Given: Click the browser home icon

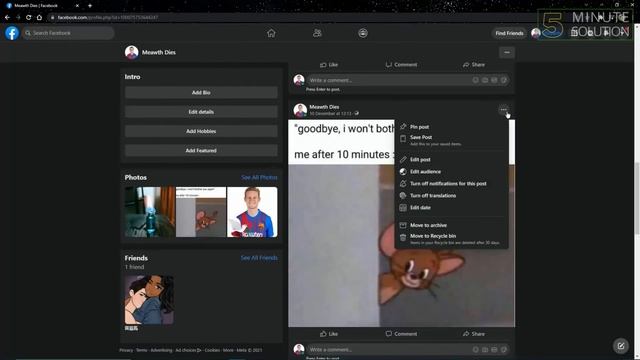Looking at the screenshot, I should pos(39,18).
